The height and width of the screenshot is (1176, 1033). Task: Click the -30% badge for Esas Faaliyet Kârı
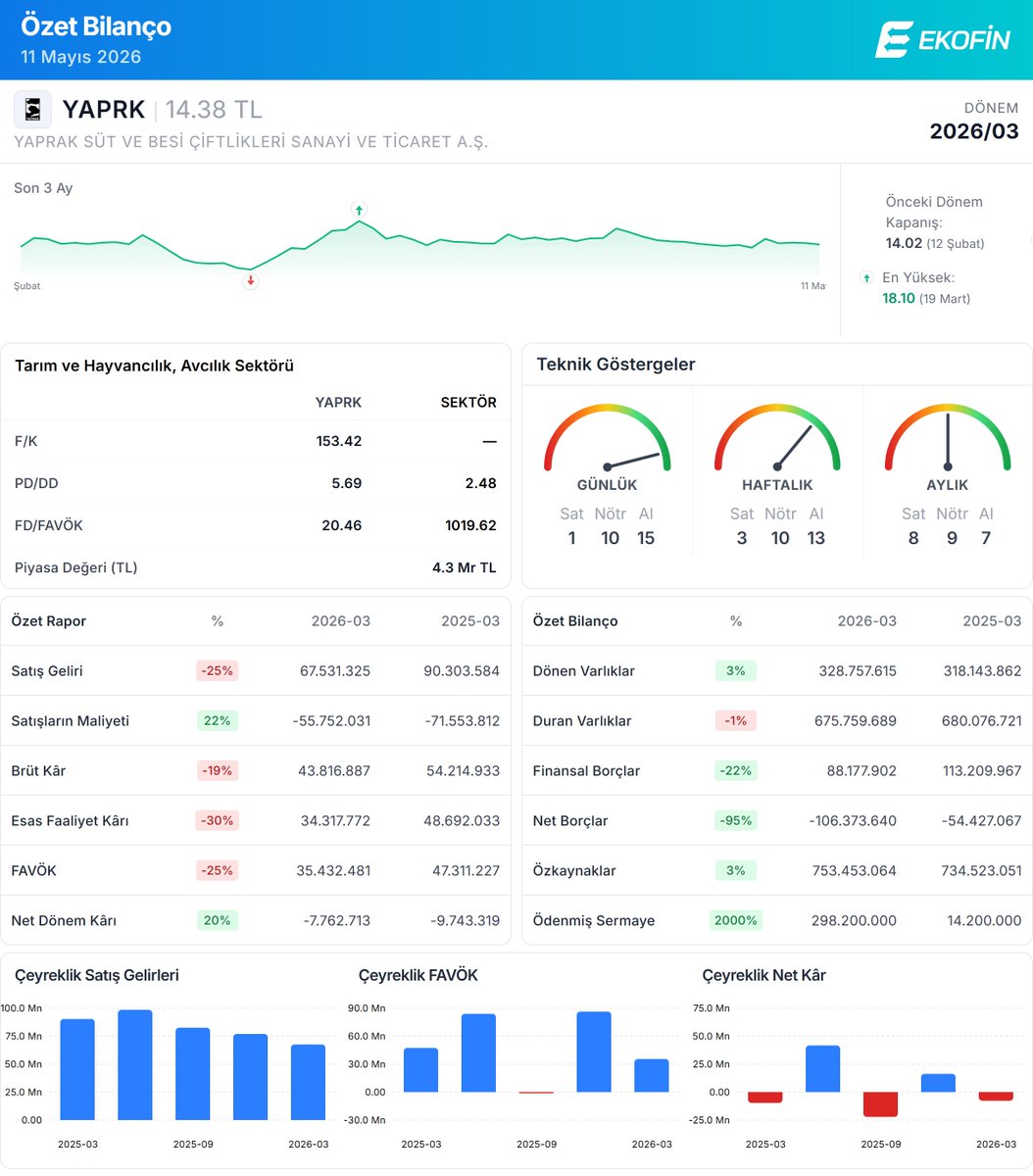(x=217, y=821)
